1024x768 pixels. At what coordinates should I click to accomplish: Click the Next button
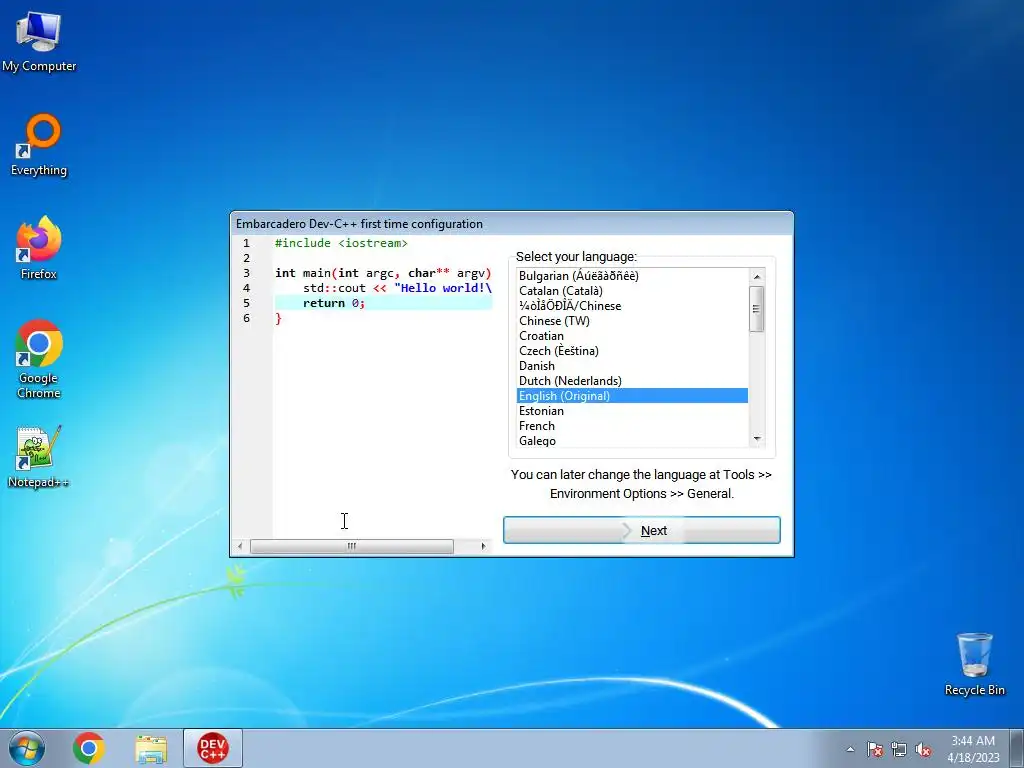point(641,530)
